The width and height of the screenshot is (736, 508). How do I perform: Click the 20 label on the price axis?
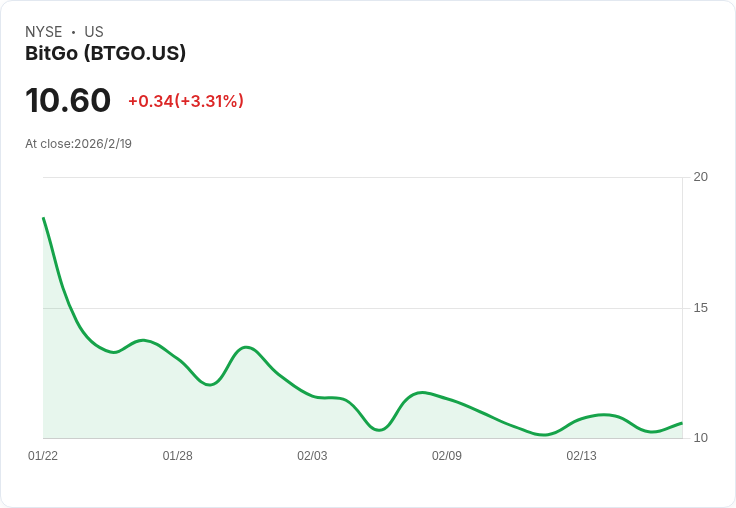[x=701, y=177]
